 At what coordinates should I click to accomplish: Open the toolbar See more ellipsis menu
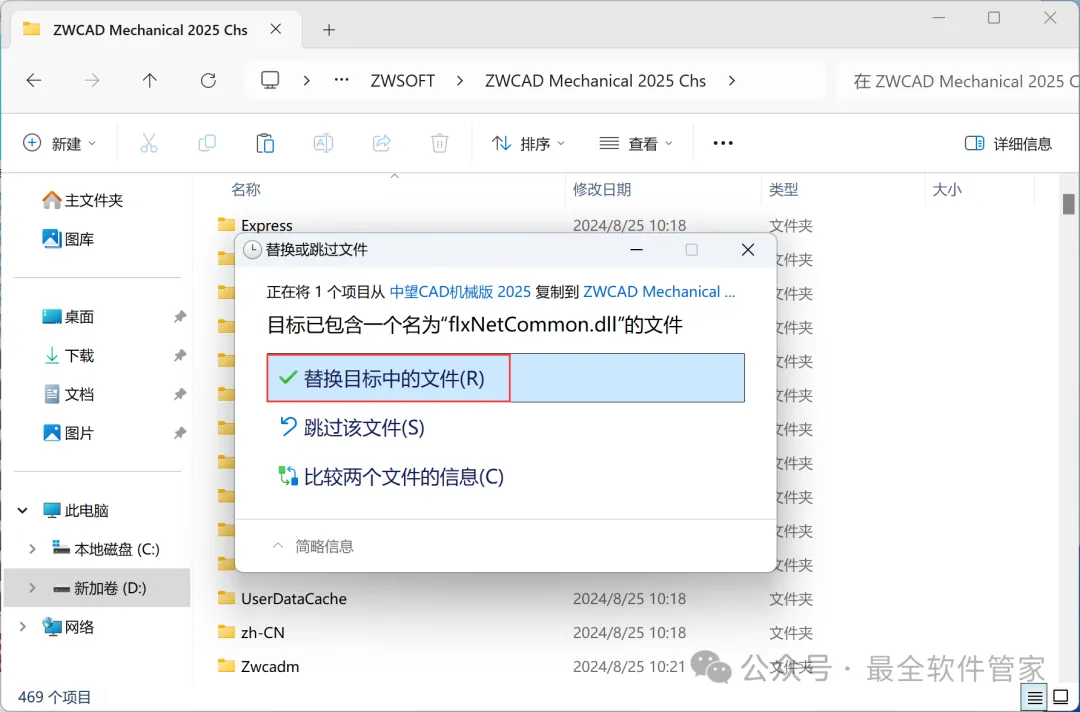click(723, 143)
